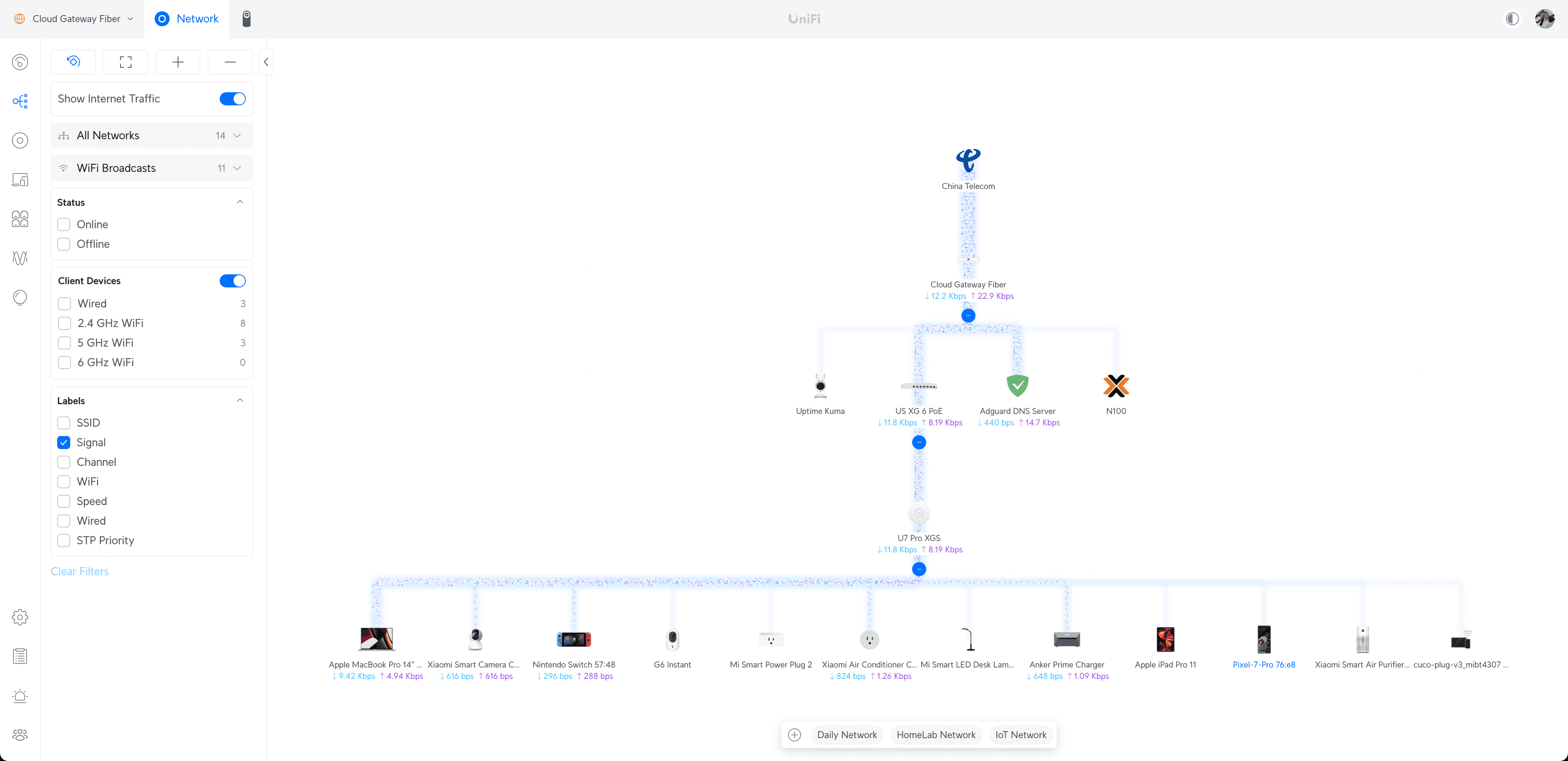Select the China Telecom ISP node

click(x=969, y=161)
